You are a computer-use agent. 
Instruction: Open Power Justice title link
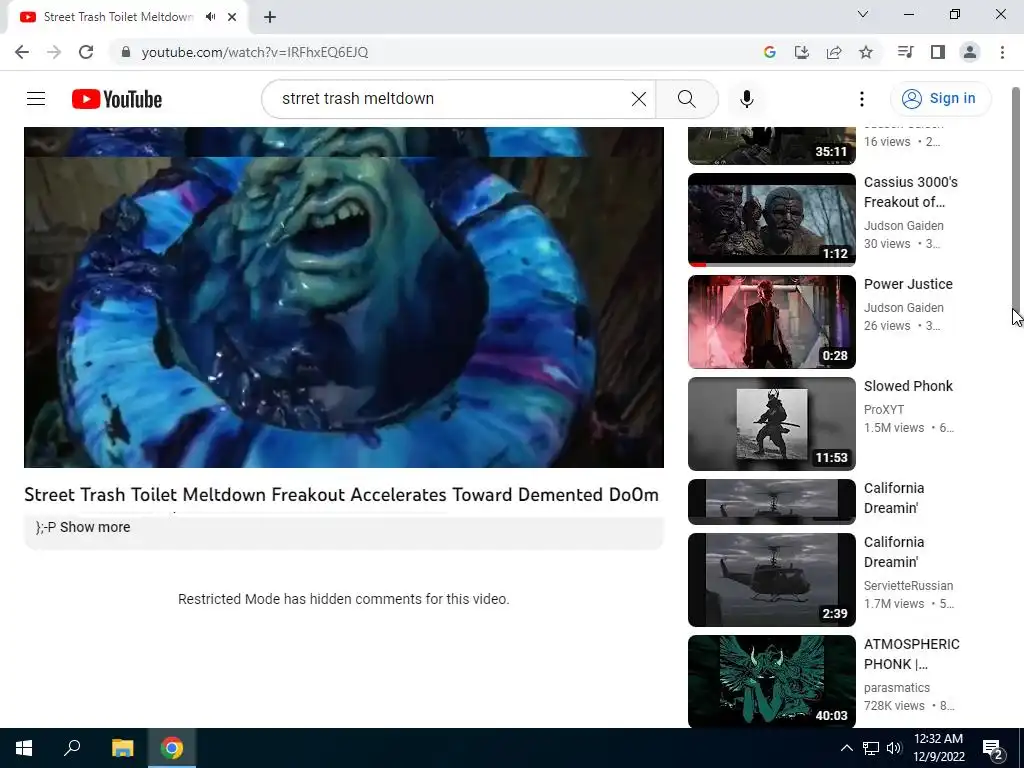[908, 284]
